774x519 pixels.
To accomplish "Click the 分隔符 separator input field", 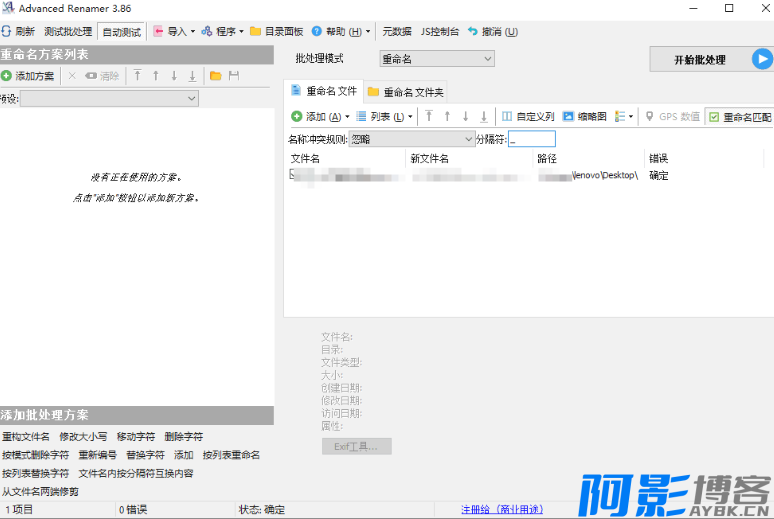I will pos(532,139).
